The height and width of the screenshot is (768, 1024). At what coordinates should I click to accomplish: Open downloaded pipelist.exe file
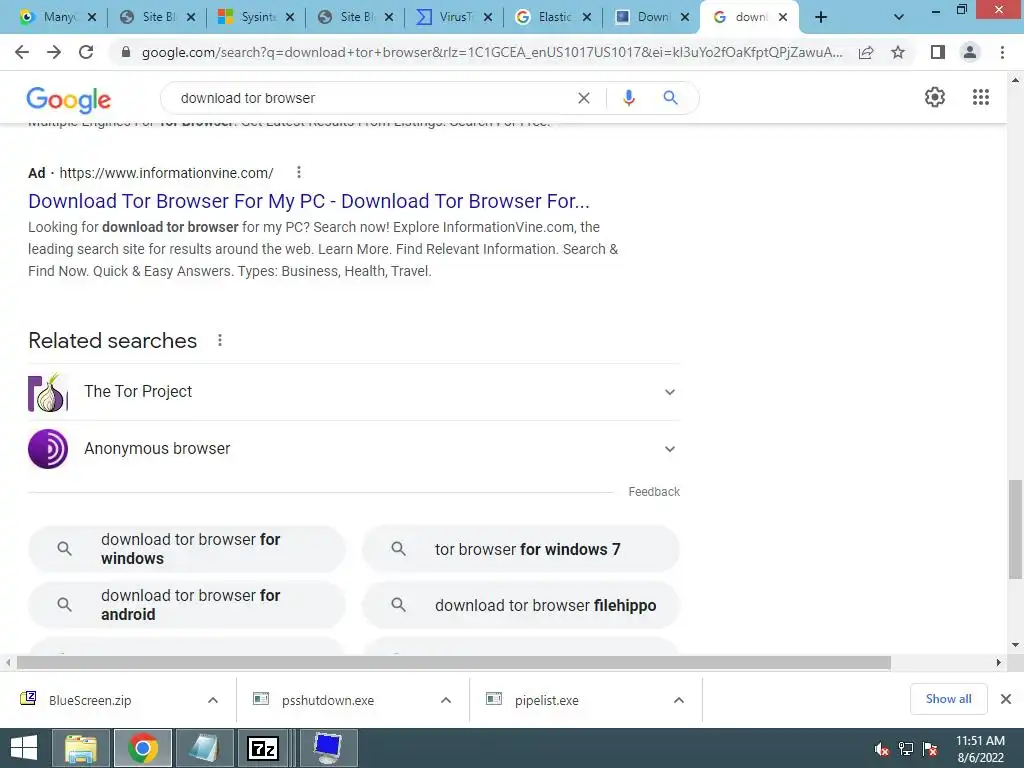click(547, 700)
